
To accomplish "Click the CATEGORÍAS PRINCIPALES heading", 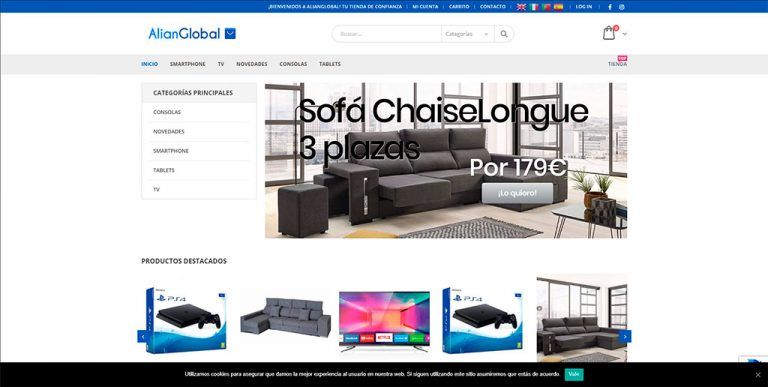I will pyautogui.click(x=193, y=93).
